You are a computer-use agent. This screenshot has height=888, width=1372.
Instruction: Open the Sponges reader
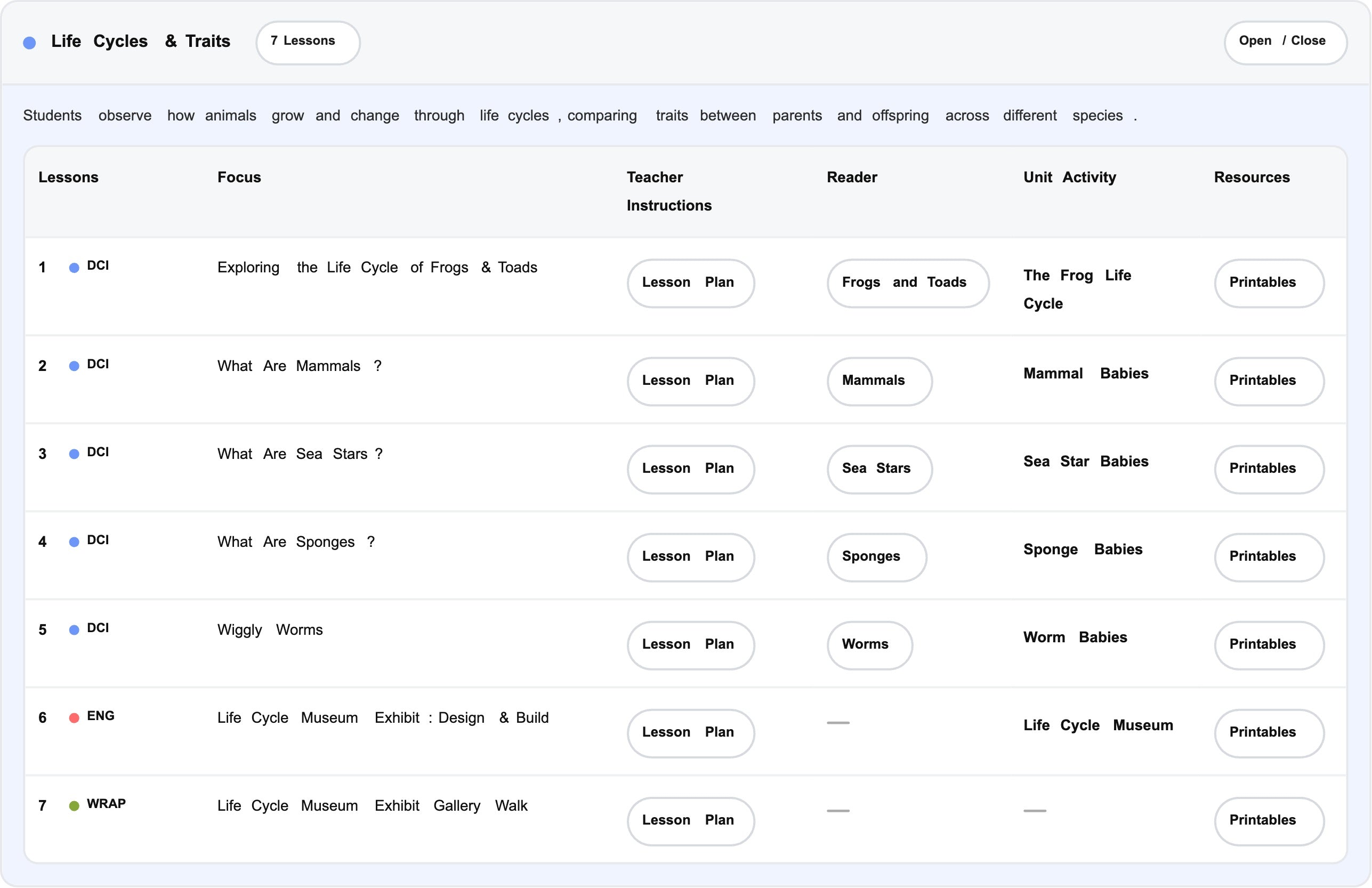tap(877, 557)
